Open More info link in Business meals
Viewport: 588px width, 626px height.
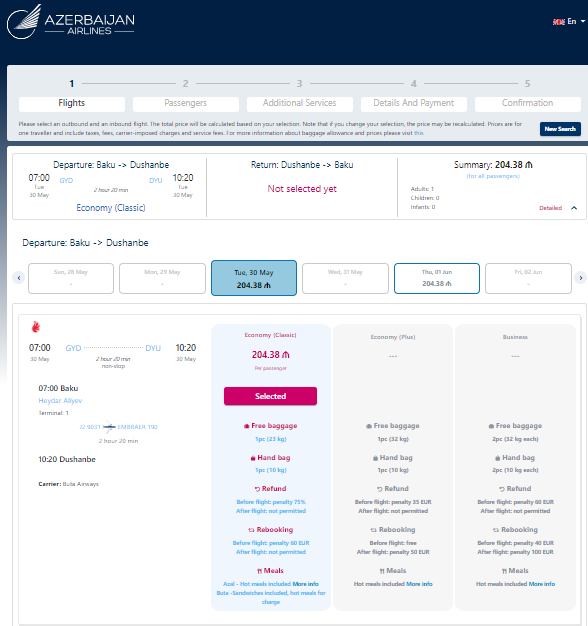click(542, 584)
